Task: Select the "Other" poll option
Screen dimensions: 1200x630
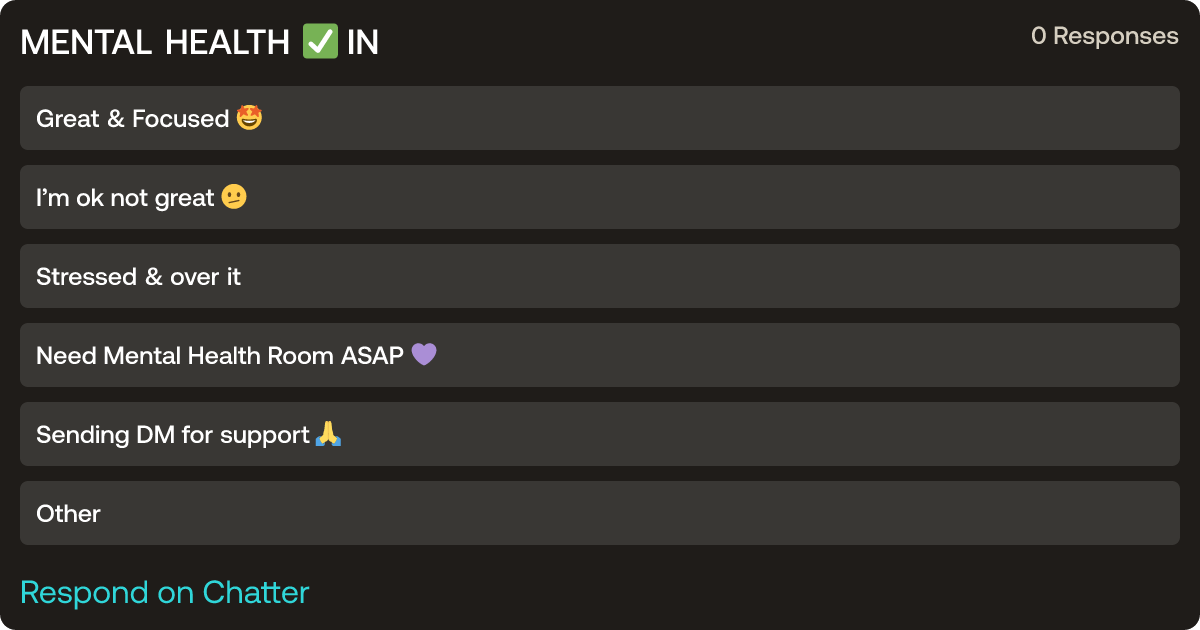Action: pos(600,513)
